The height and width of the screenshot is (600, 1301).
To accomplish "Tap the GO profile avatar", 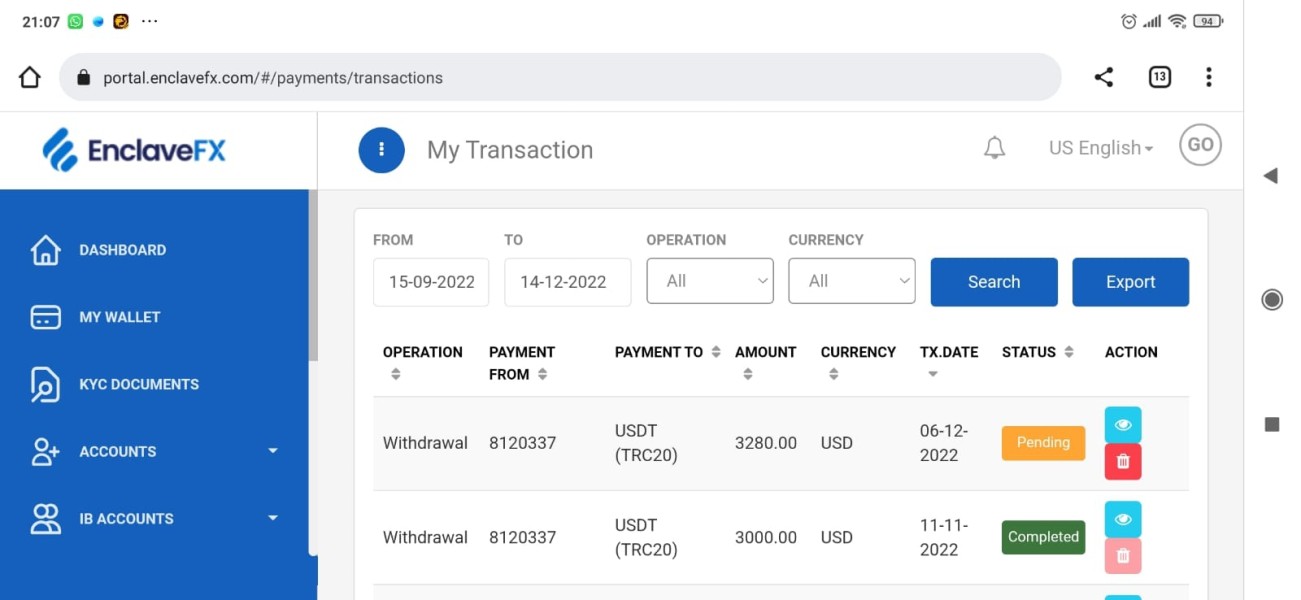I will point(1200,146).
